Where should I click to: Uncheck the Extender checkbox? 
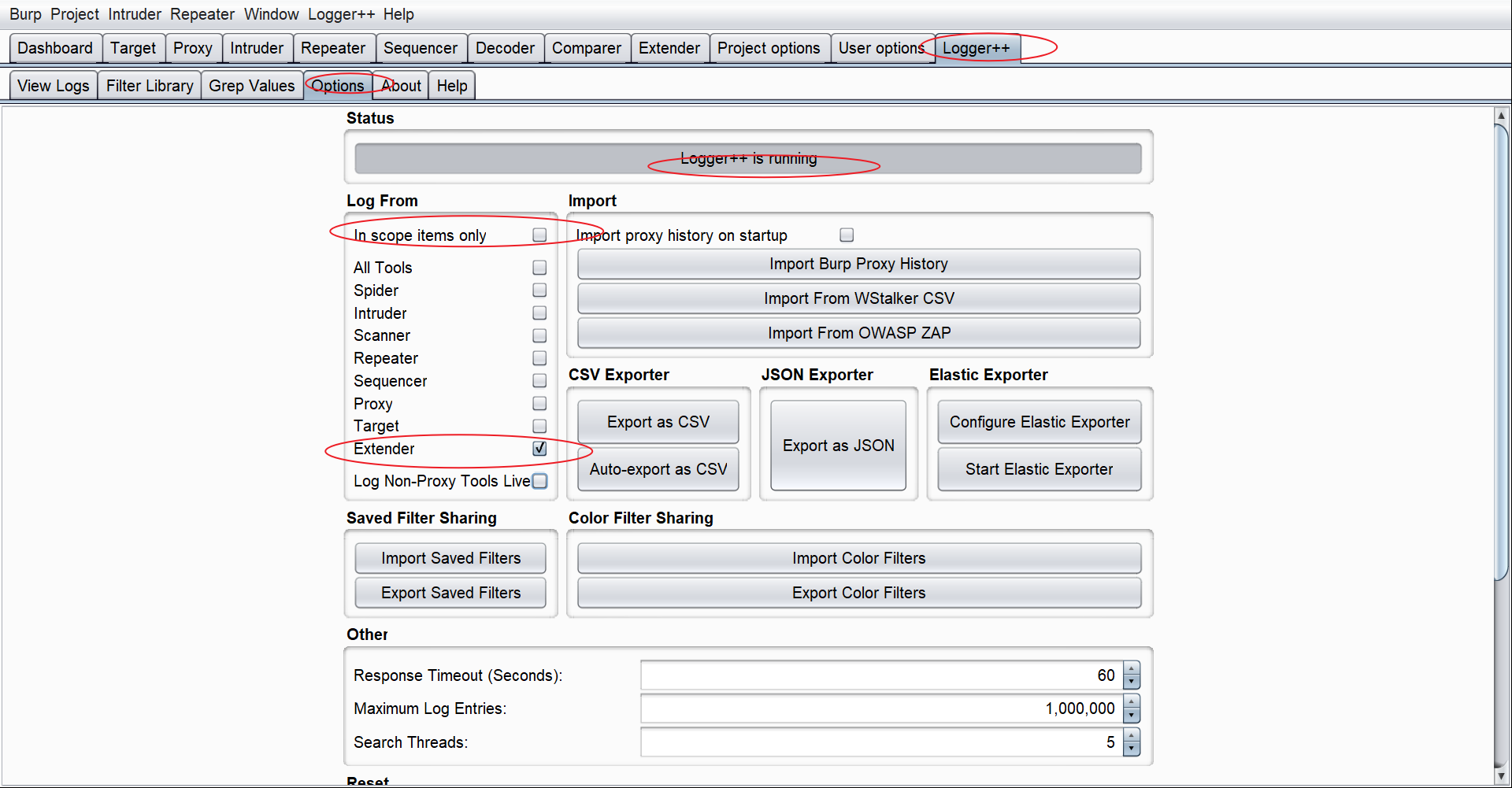[x=539, y=449]
